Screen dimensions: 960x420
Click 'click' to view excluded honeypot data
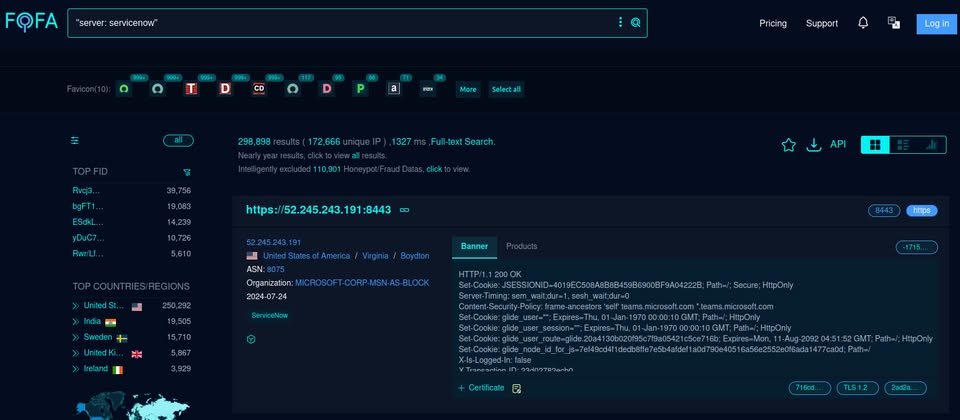434,169
